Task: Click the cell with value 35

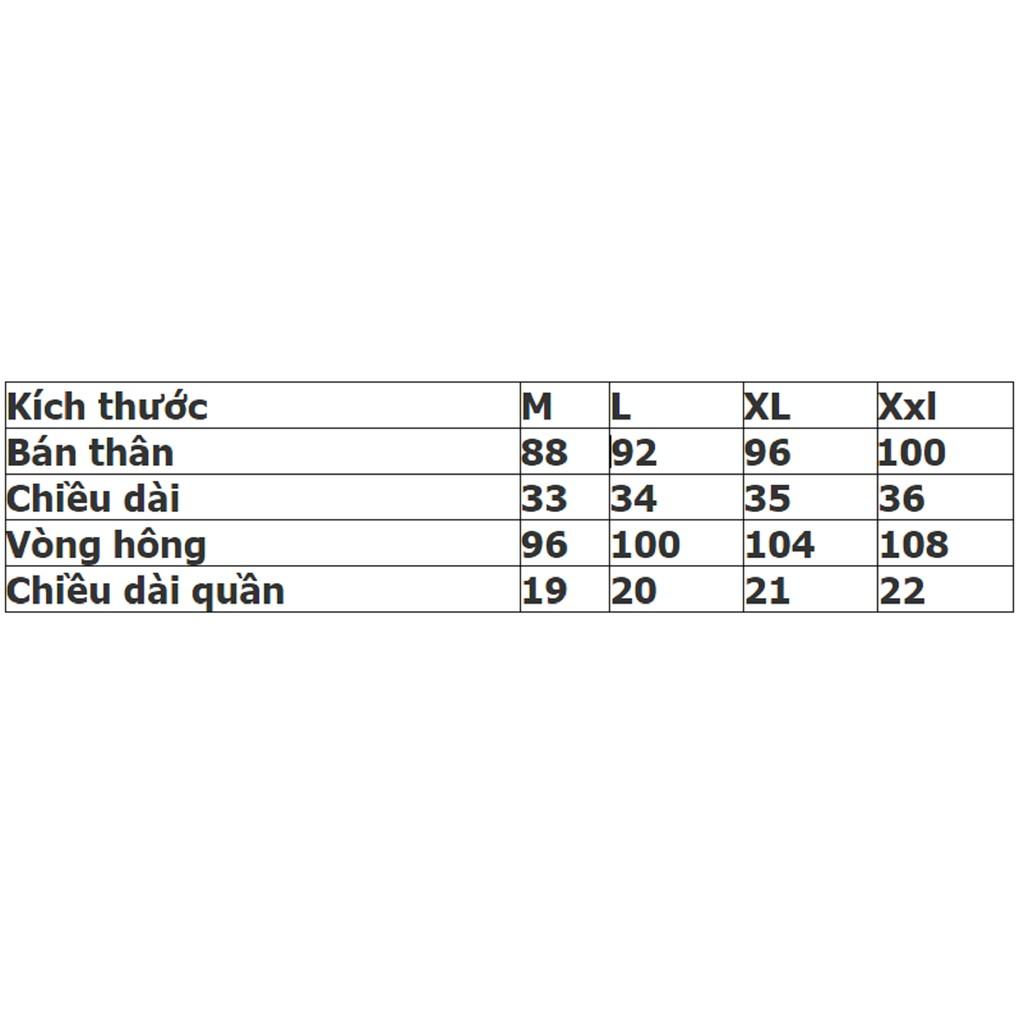Action: pyautogui.click(x=810, y=498)
